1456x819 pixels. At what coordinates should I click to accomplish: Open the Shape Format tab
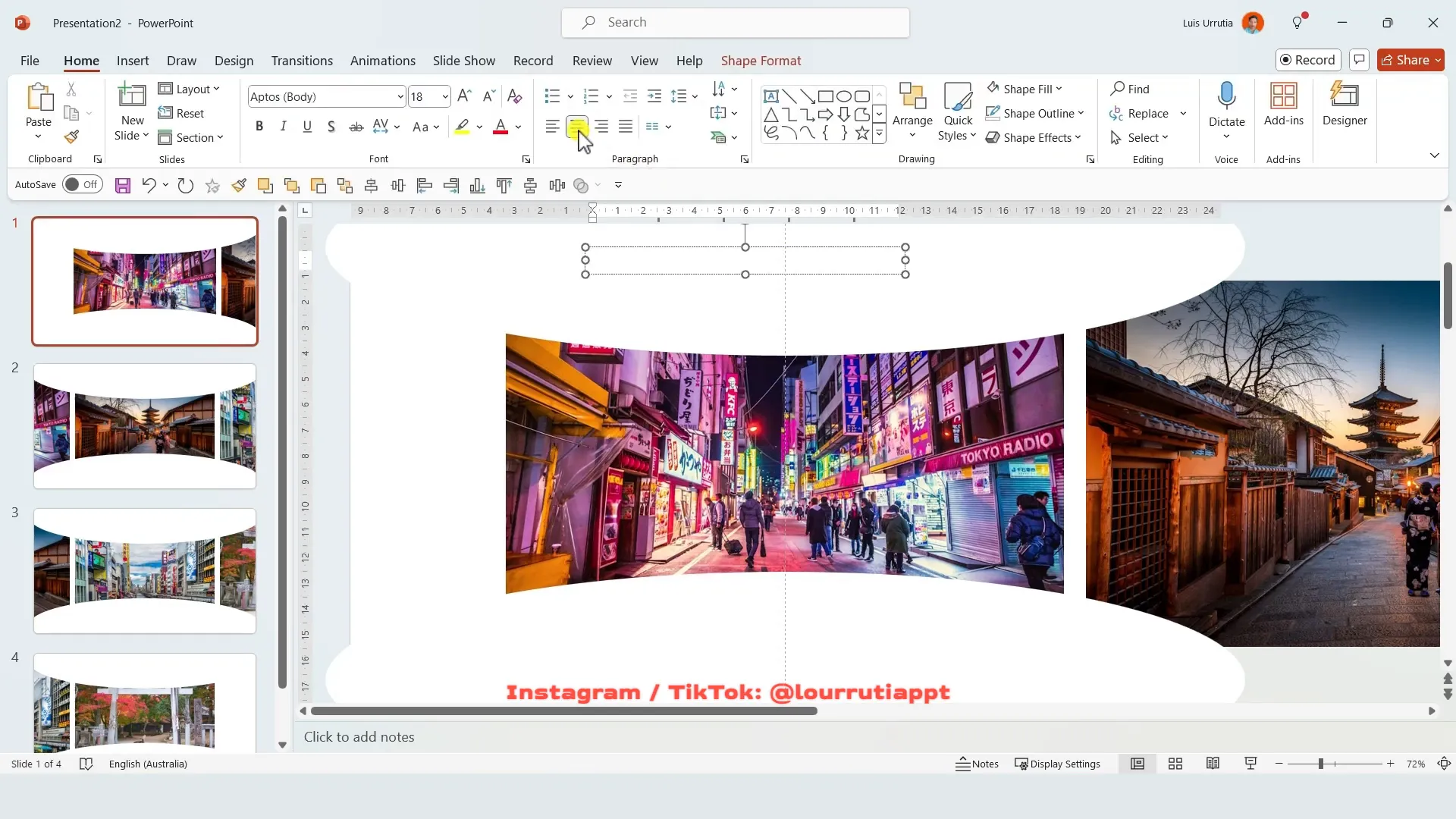761,61
